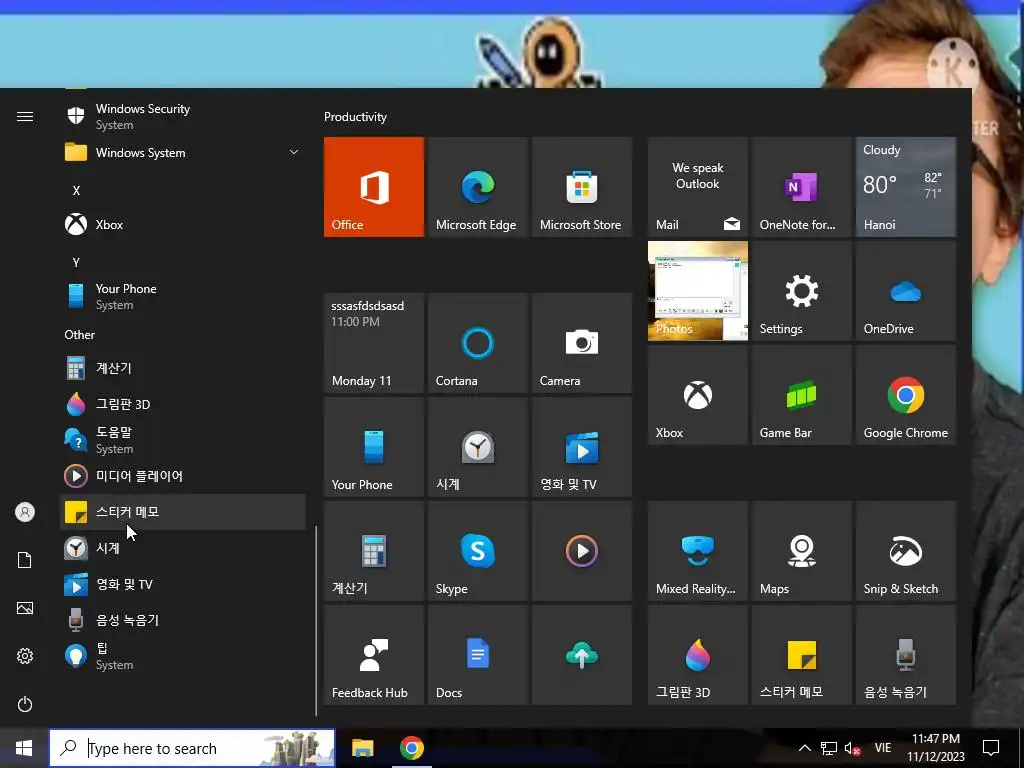1024x768 pixels.
Task: Open 음성 녹음기 in app list
Action: point(183,620)
